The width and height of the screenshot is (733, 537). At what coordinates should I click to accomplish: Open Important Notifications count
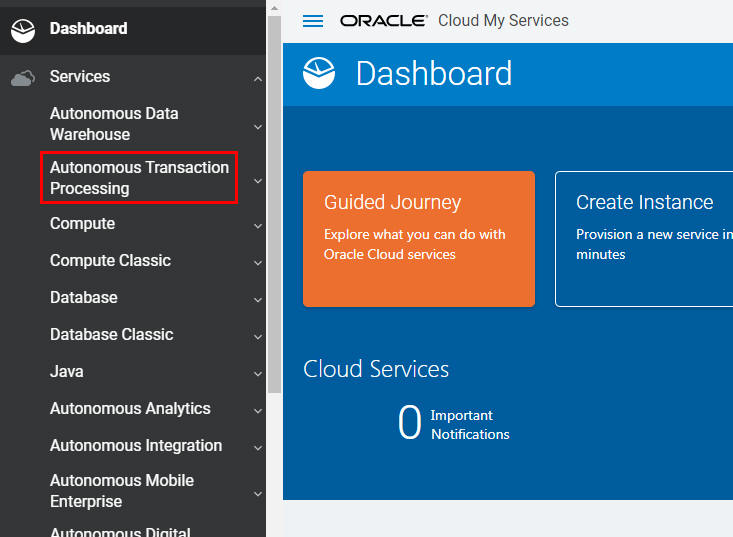coord(410,424)
